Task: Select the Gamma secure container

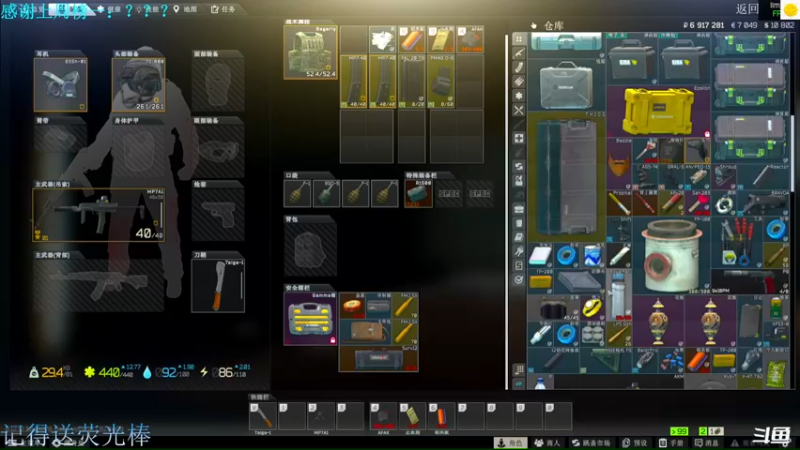Action: tap(310, 318)
